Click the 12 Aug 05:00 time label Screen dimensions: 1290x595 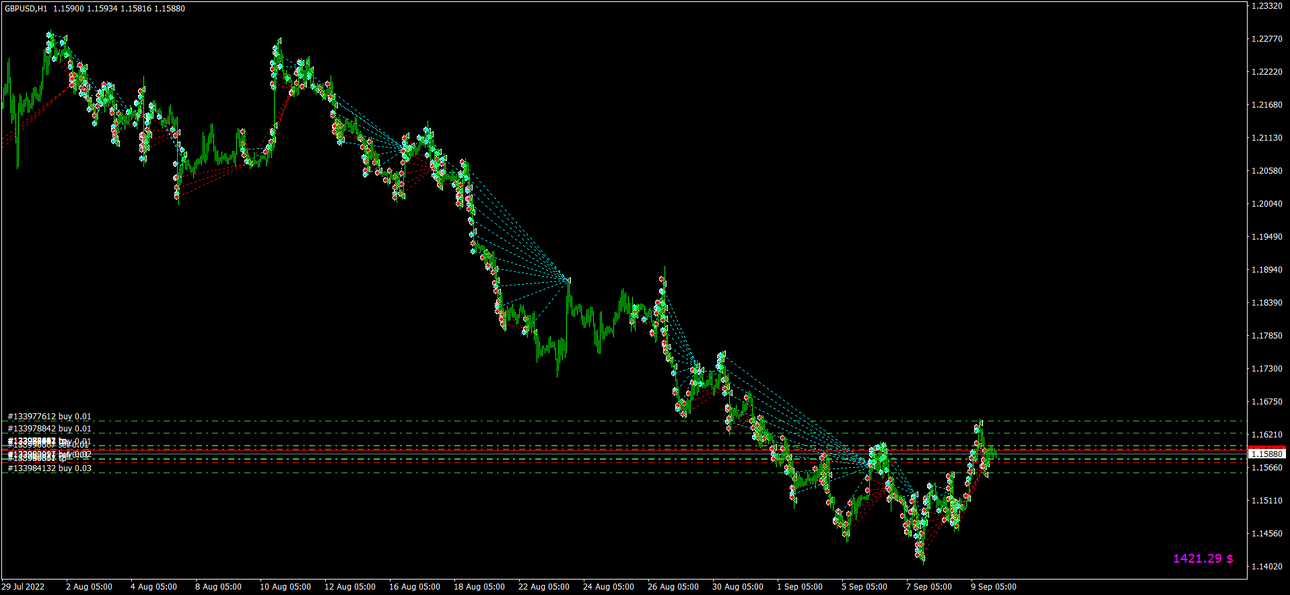coord(349,587)
